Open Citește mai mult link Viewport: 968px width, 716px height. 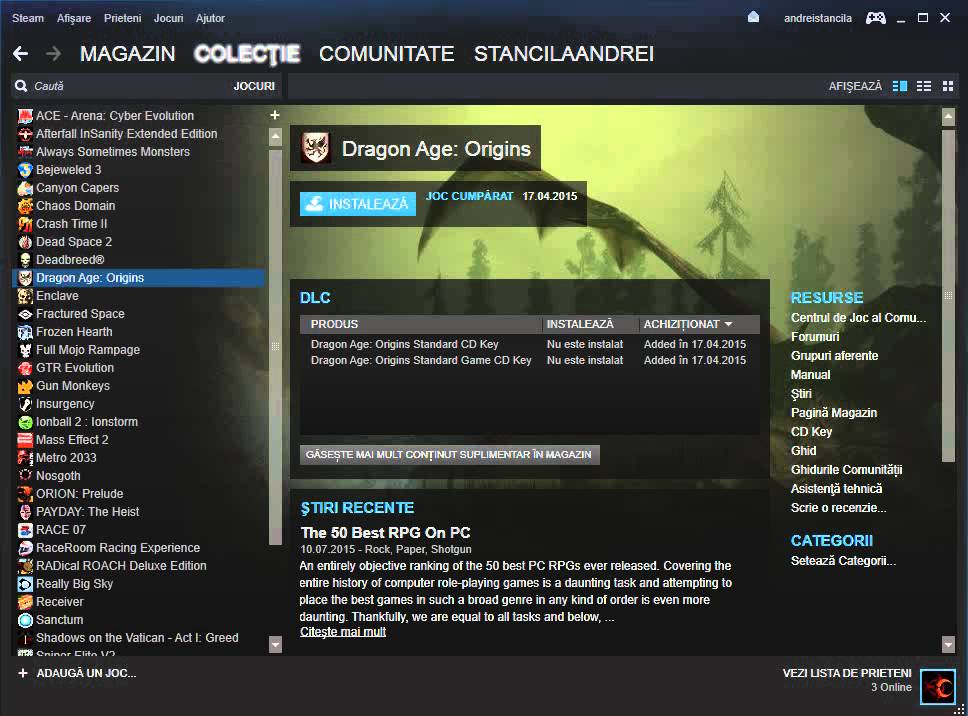(x=343, y=631)
